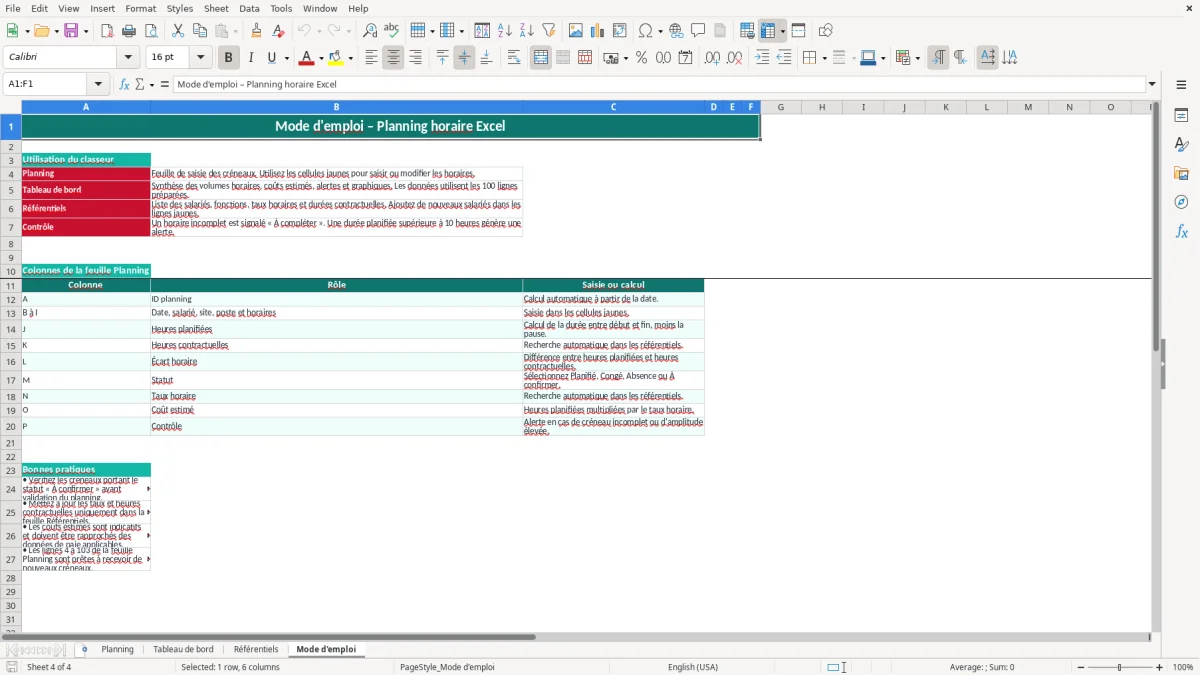Switch to the Référentiels sheet tab
The image size is (1200, 675).
256,649
